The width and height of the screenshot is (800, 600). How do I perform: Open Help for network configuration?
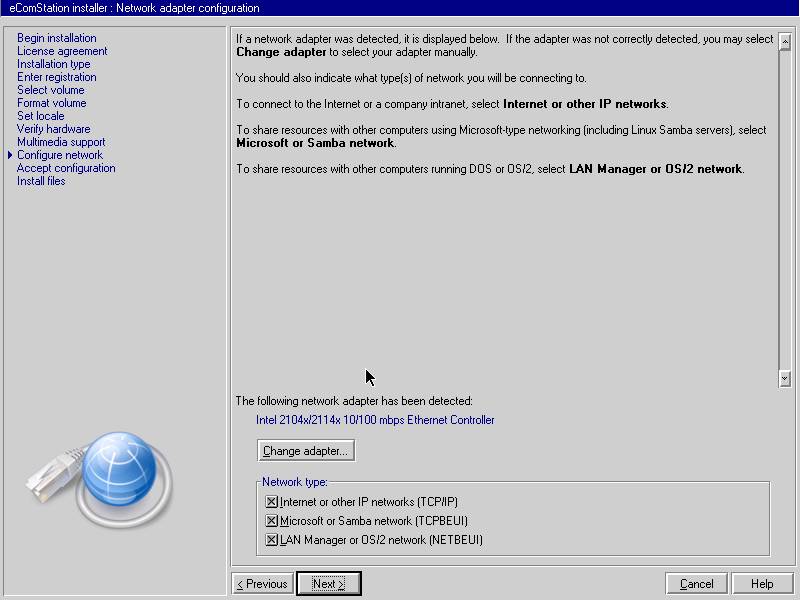(762, 584)
